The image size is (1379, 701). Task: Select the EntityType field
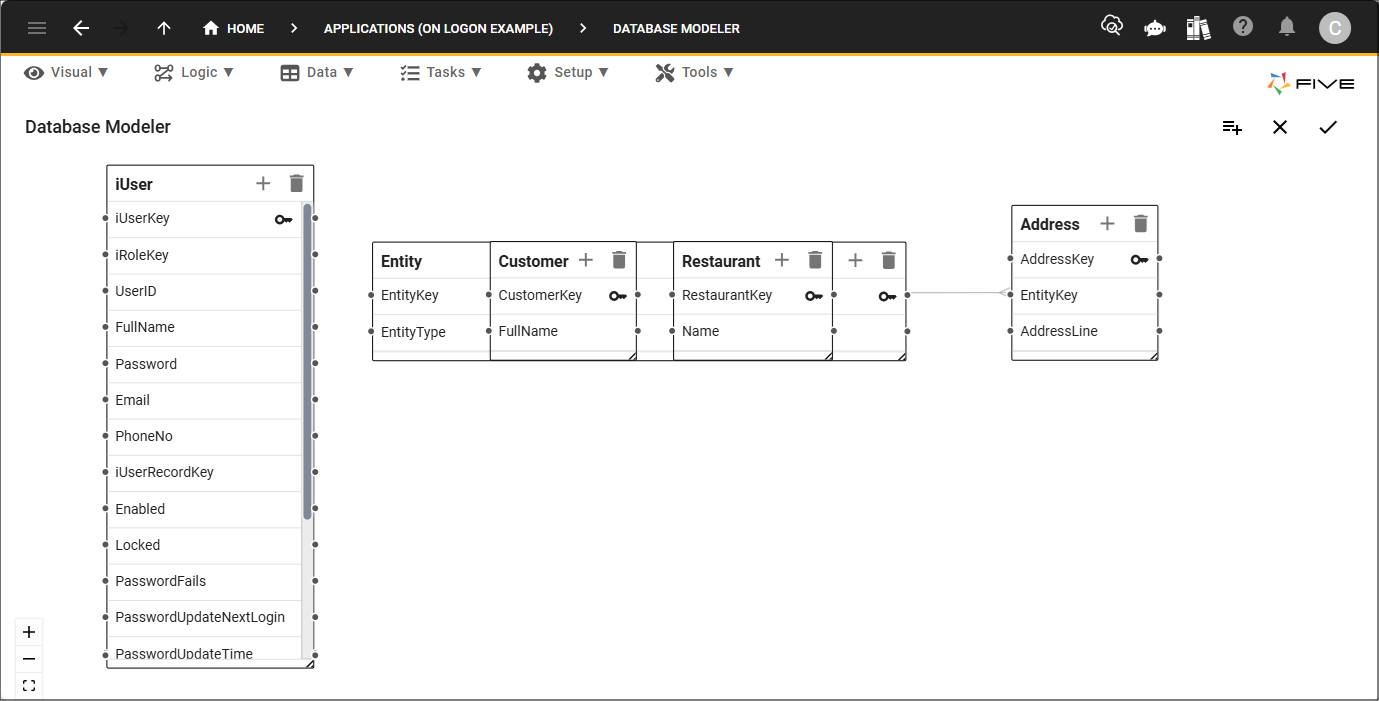(x=431, y=332)
